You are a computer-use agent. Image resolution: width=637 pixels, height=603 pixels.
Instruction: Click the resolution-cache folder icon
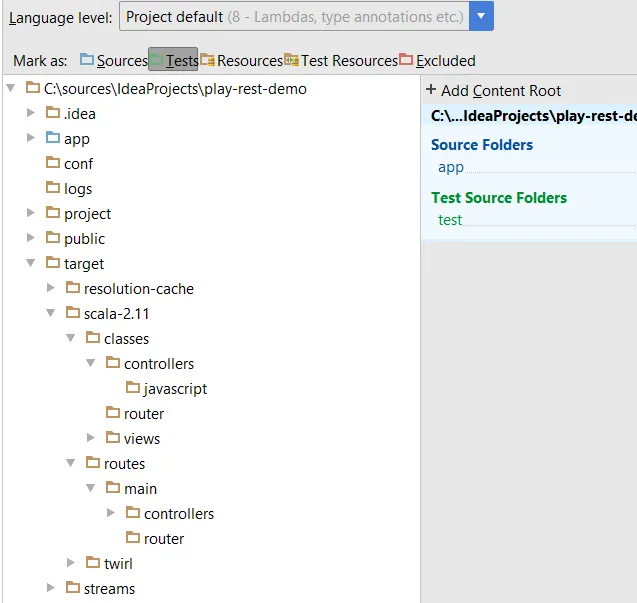[73, 288]
